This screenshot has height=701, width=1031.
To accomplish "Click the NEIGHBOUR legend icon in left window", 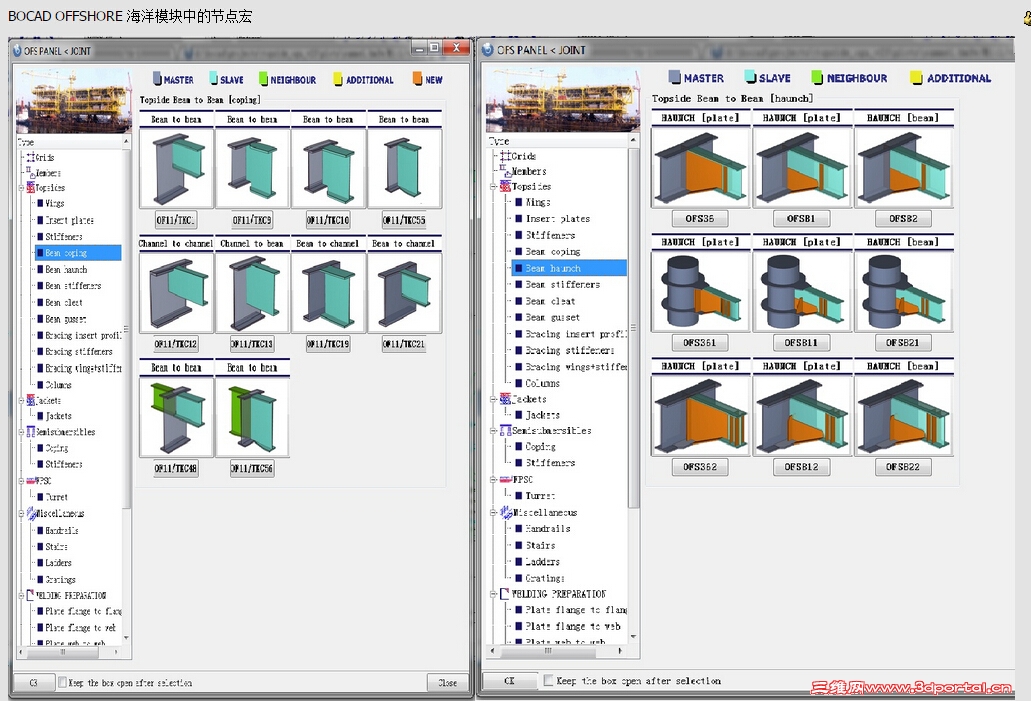I will pyautogui.click(x=264, y=79).
